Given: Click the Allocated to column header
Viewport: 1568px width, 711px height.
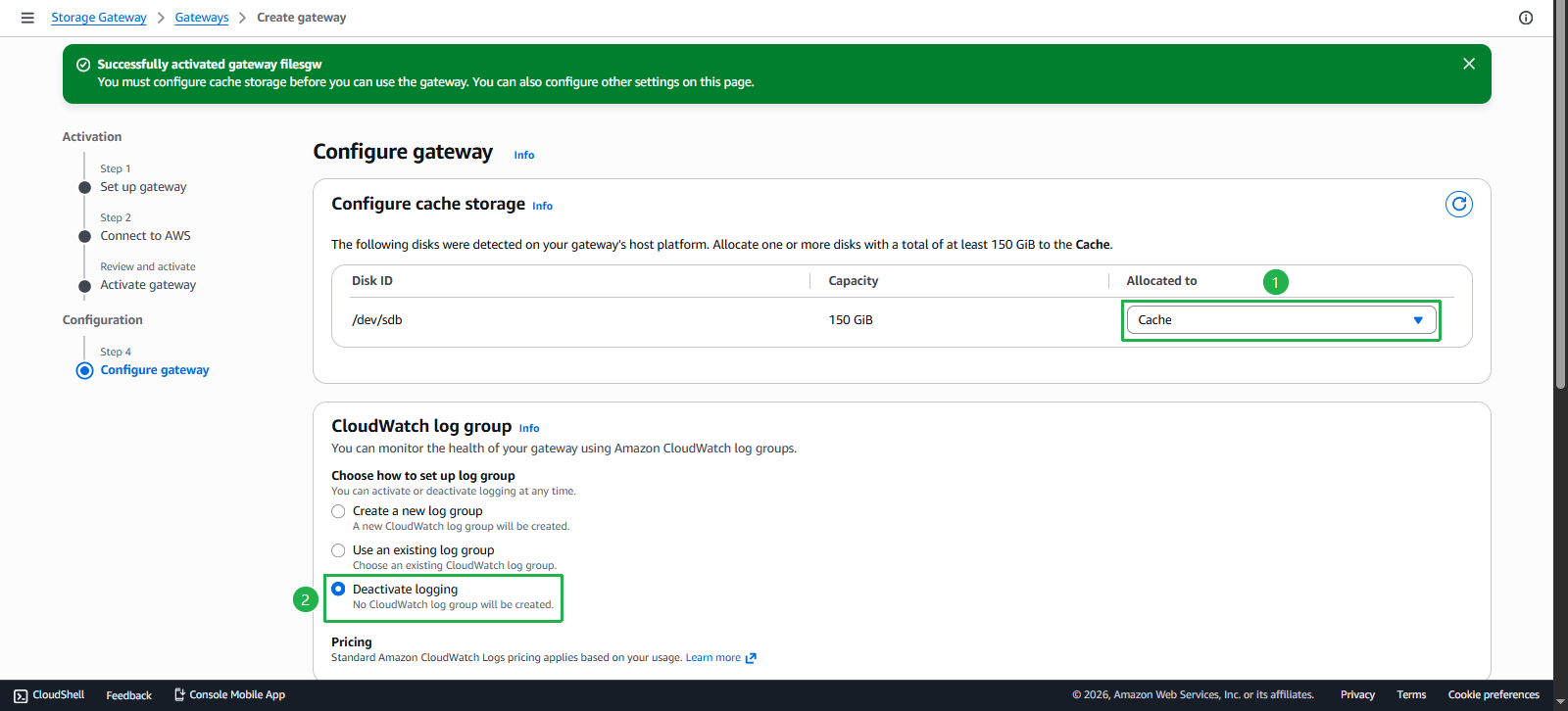Looking at the screenshot, I should pos(1161,281).
